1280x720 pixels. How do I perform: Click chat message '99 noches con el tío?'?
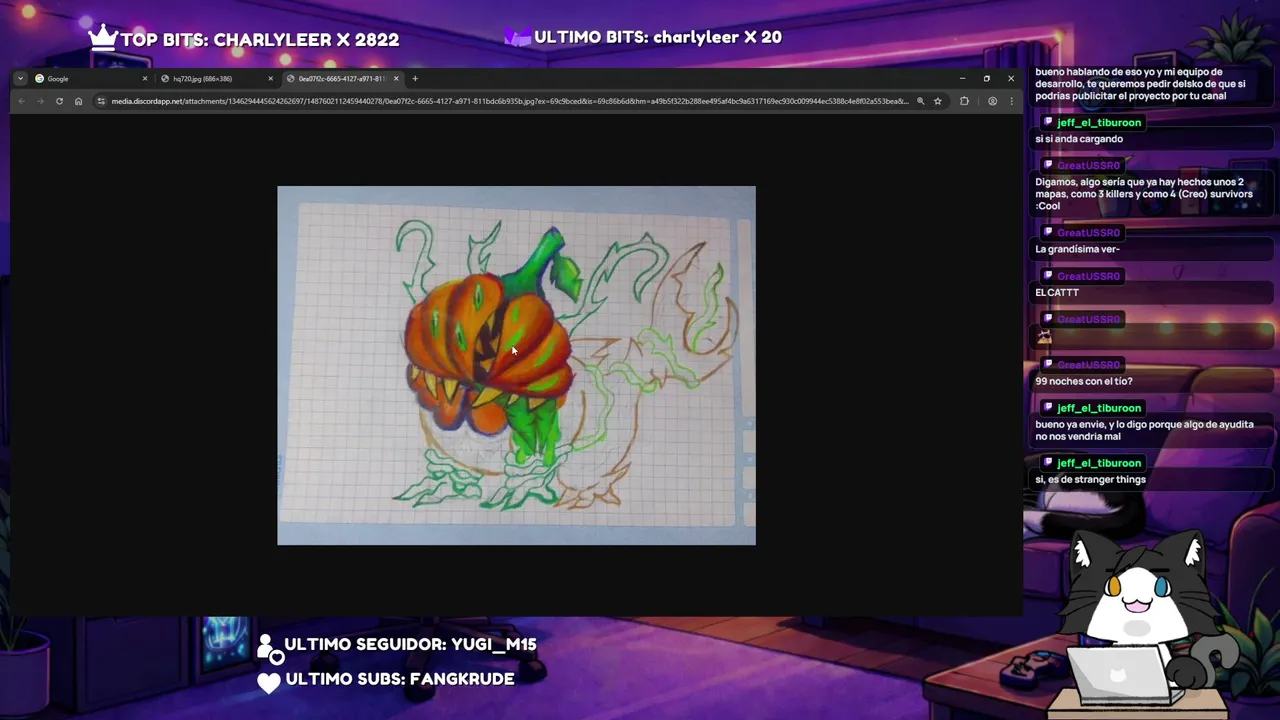click(x=1083, y=381)
